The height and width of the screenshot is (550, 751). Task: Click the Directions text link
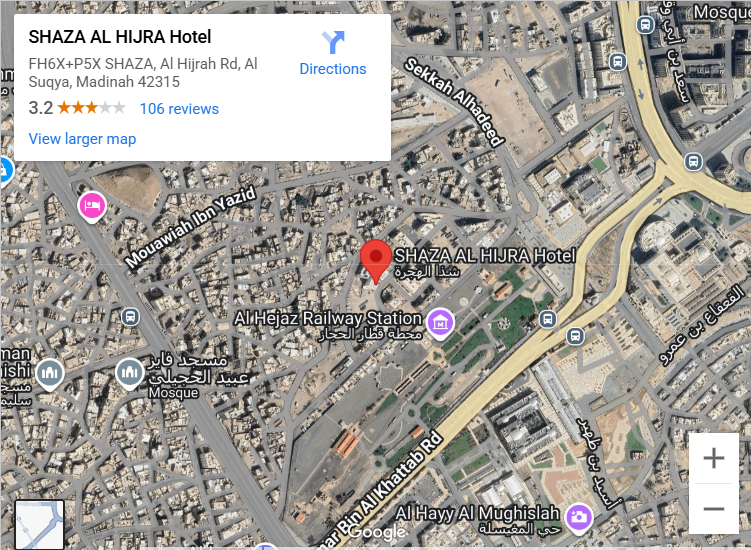pos(333,69)
